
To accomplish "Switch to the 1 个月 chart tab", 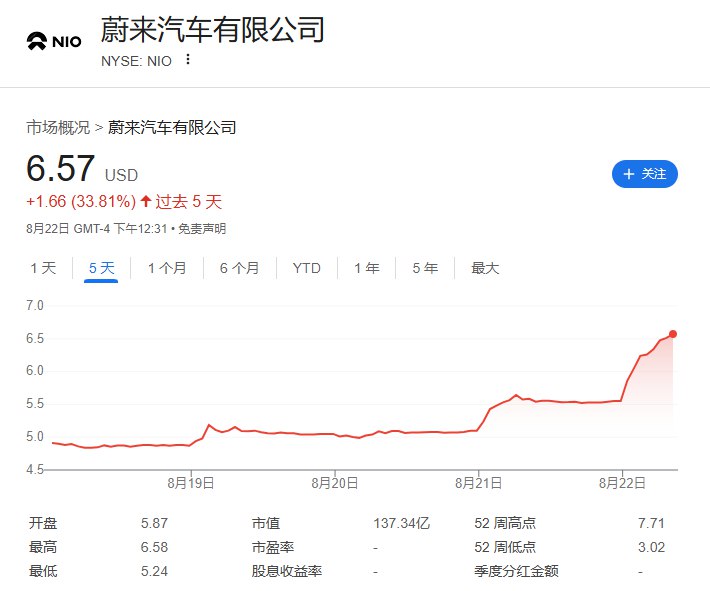I will coord(167,268).
